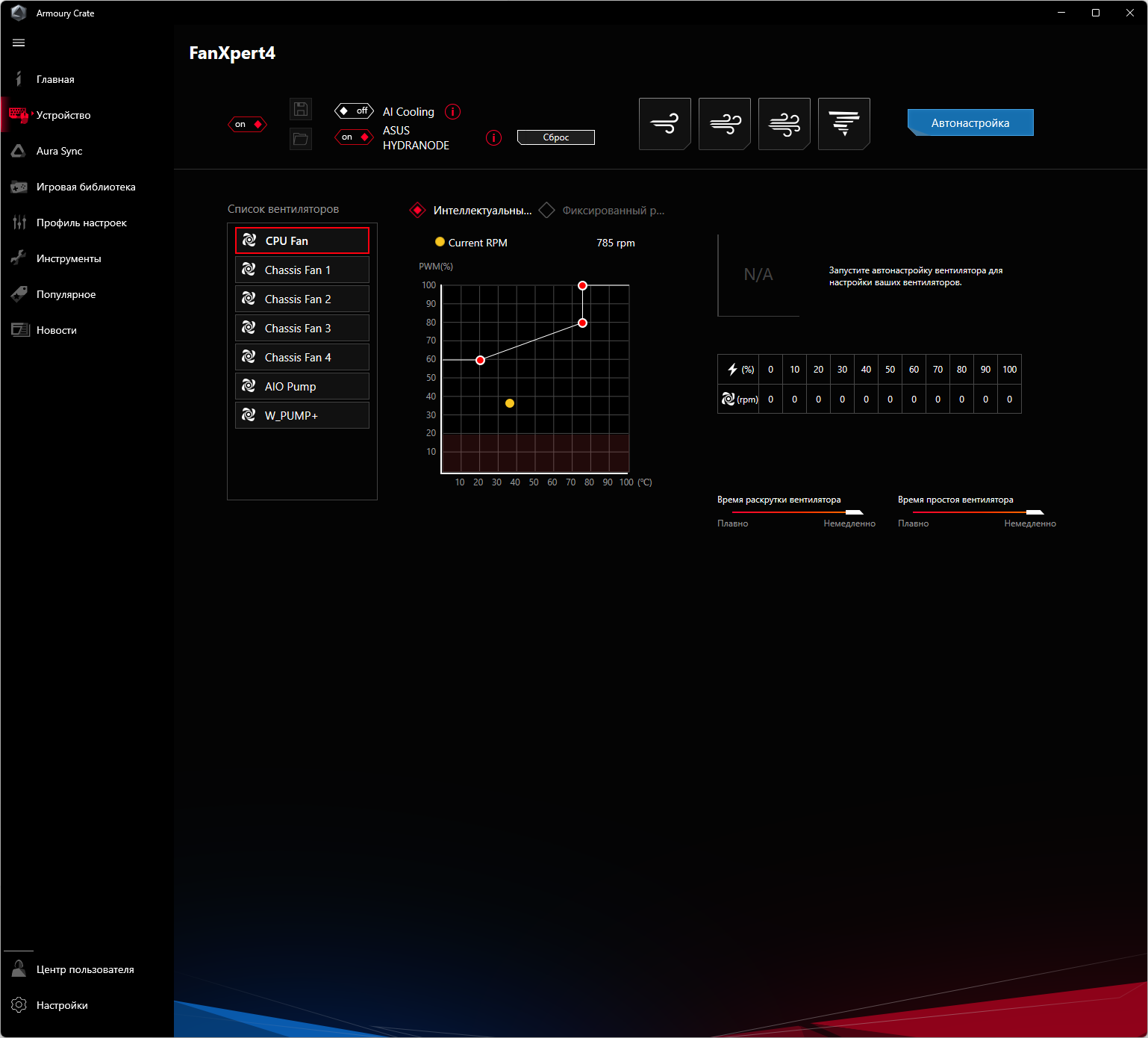
Task: Click the Список вентиляторов heading
Action: click(x=284, y=209)
